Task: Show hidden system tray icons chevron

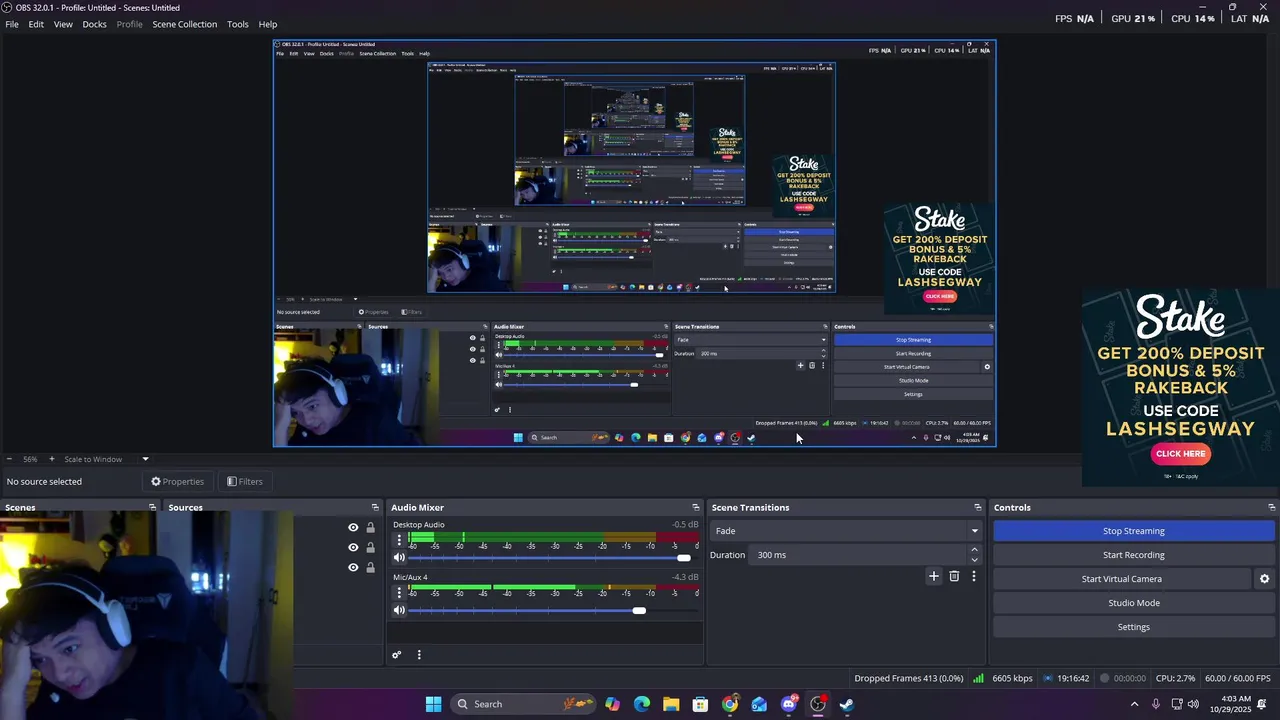Action: pos(1134,704)
